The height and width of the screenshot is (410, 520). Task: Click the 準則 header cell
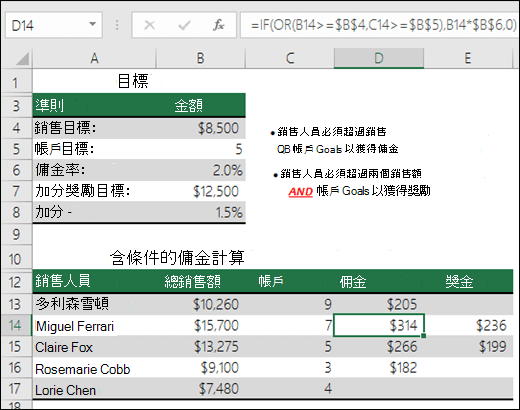[x=94, y=106]
